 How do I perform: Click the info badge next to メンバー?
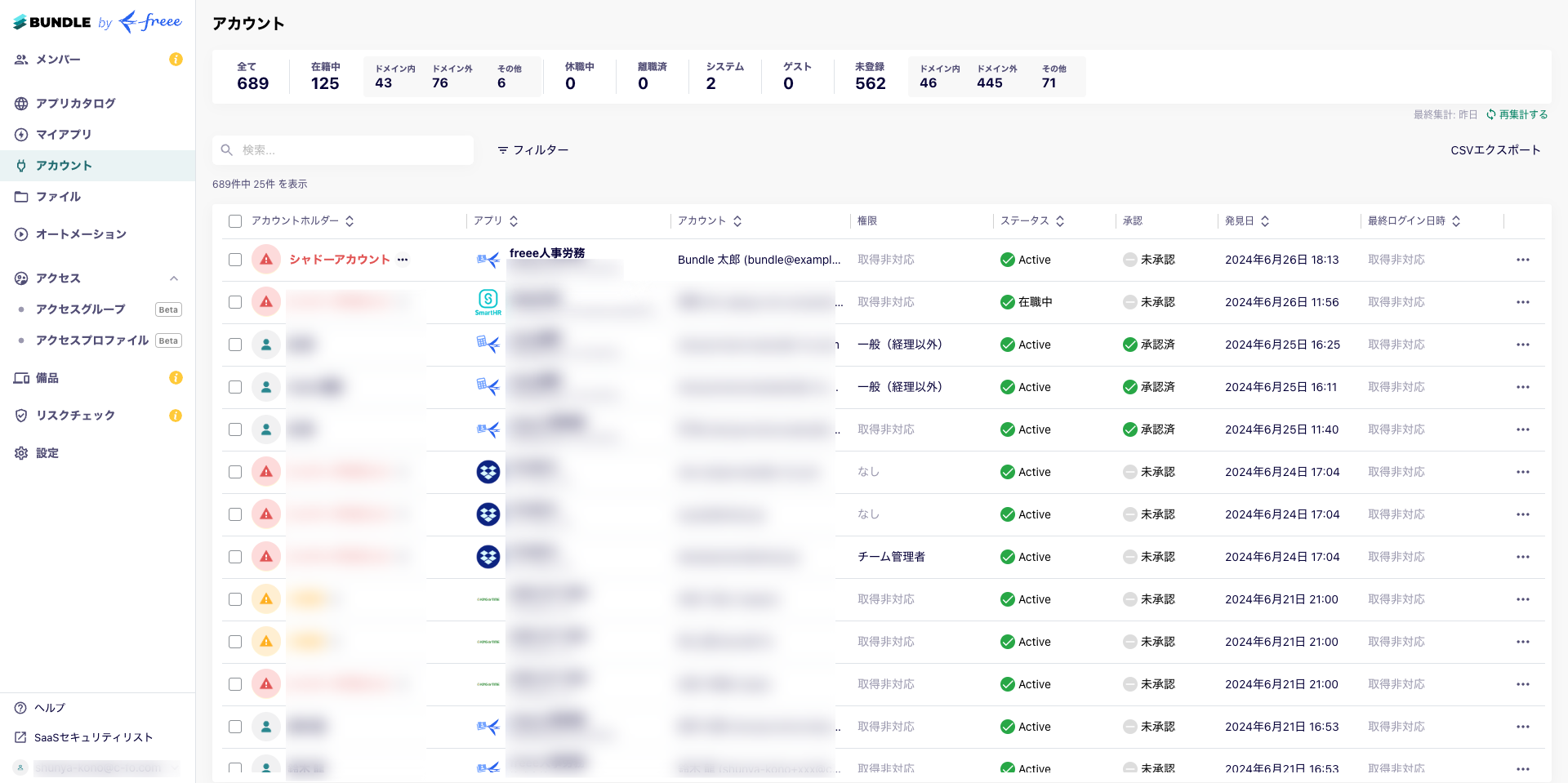pos(176,60)
